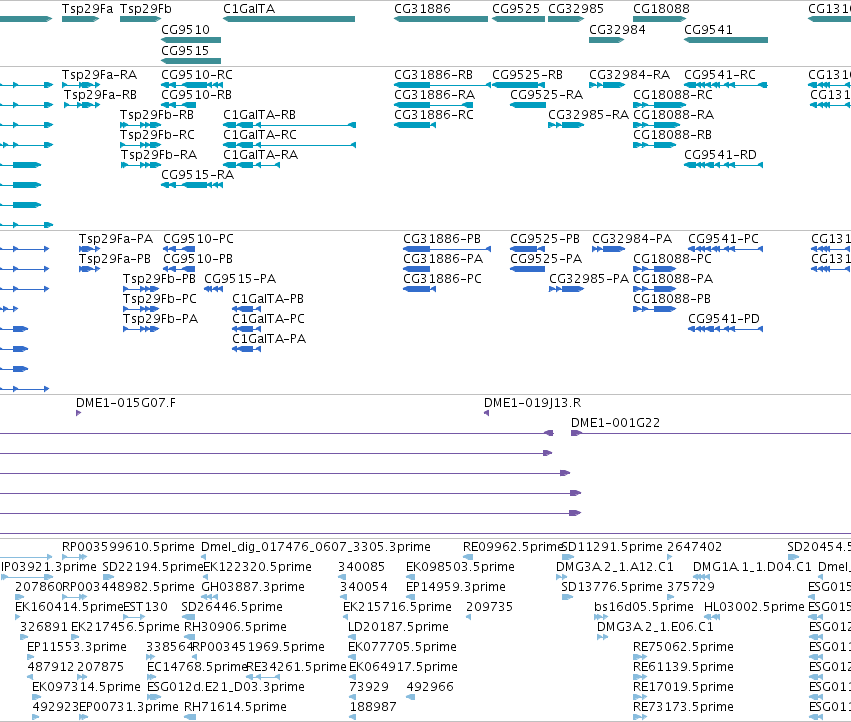Click the Tsp29Fa gene label
Image resolution: width=851 pixels, height=722 pixels.
pos(87,9)
